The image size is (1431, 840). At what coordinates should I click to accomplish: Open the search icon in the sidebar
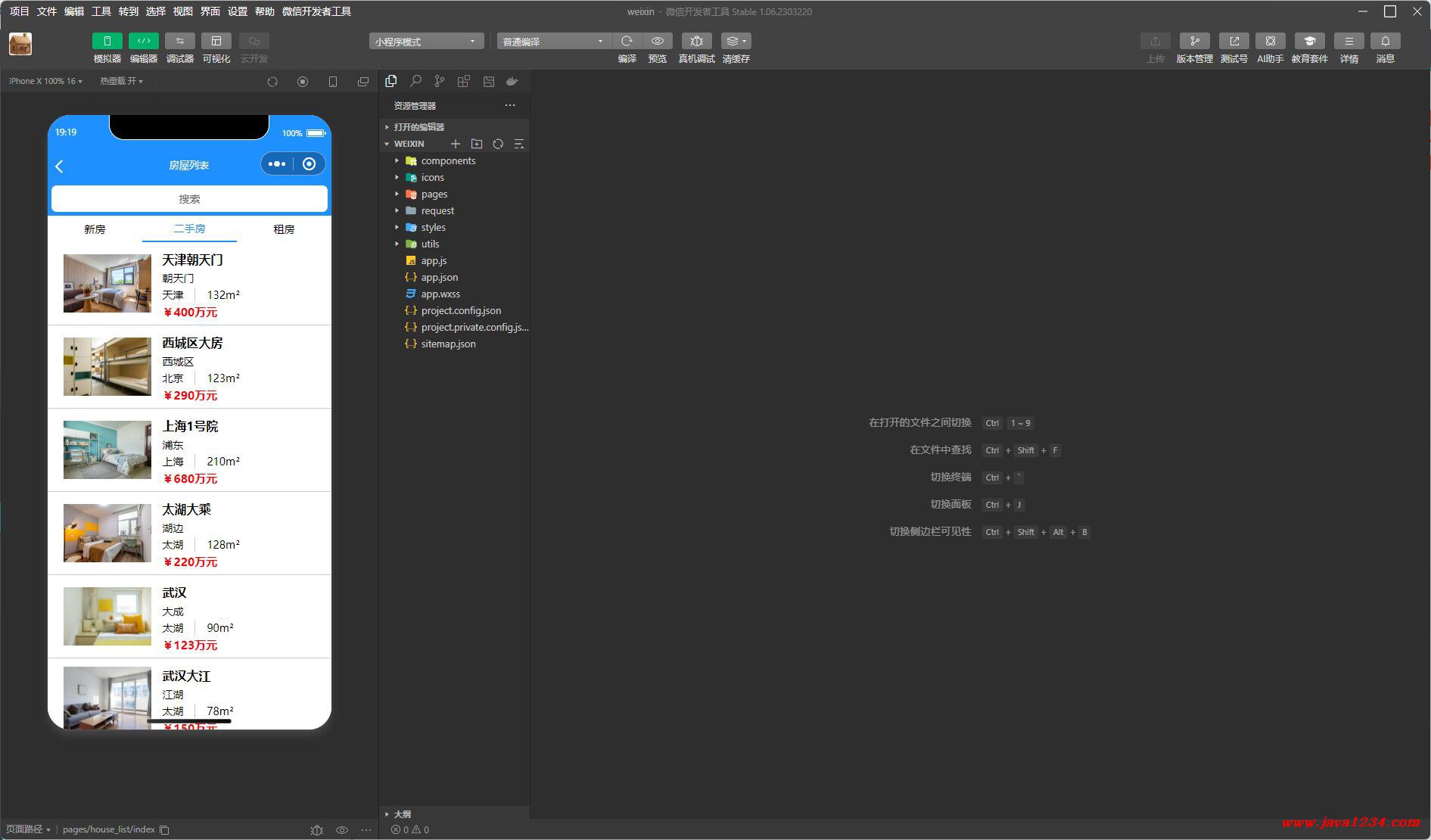click(415, 81)
